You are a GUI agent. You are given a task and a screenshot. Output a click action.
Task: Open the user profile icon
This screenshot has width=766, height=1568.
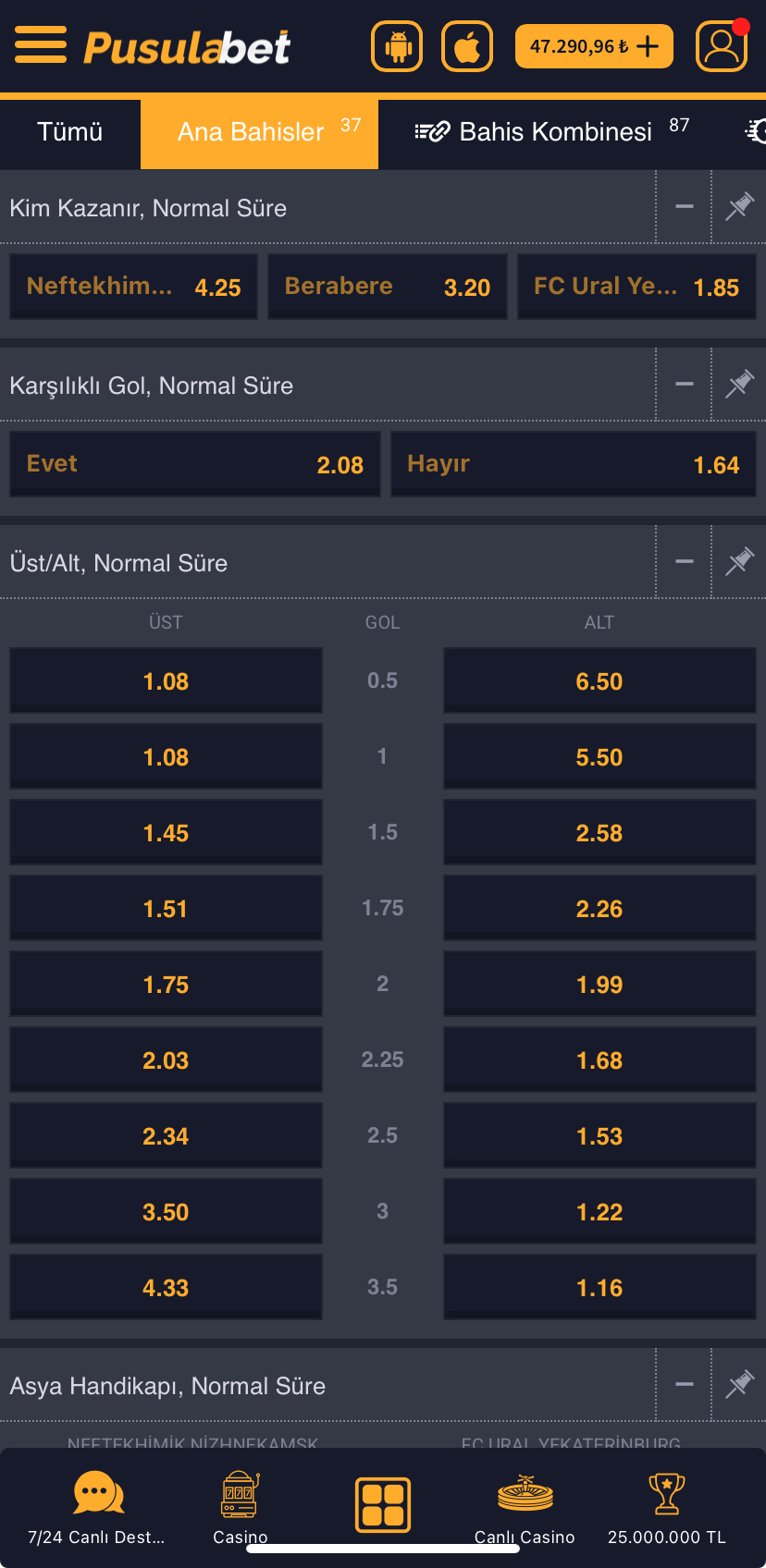tap(722, 45)
